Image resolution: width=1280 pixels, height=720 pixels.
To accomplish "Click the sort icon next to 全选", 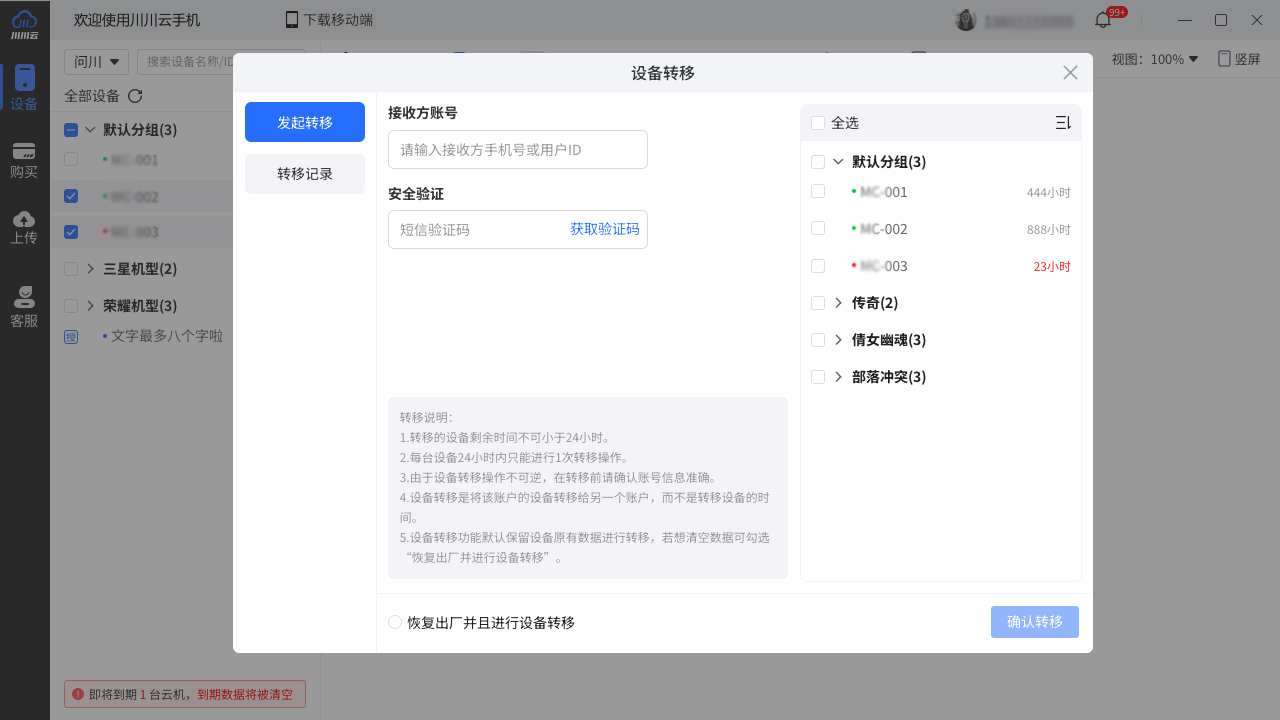I will 1062,123.
